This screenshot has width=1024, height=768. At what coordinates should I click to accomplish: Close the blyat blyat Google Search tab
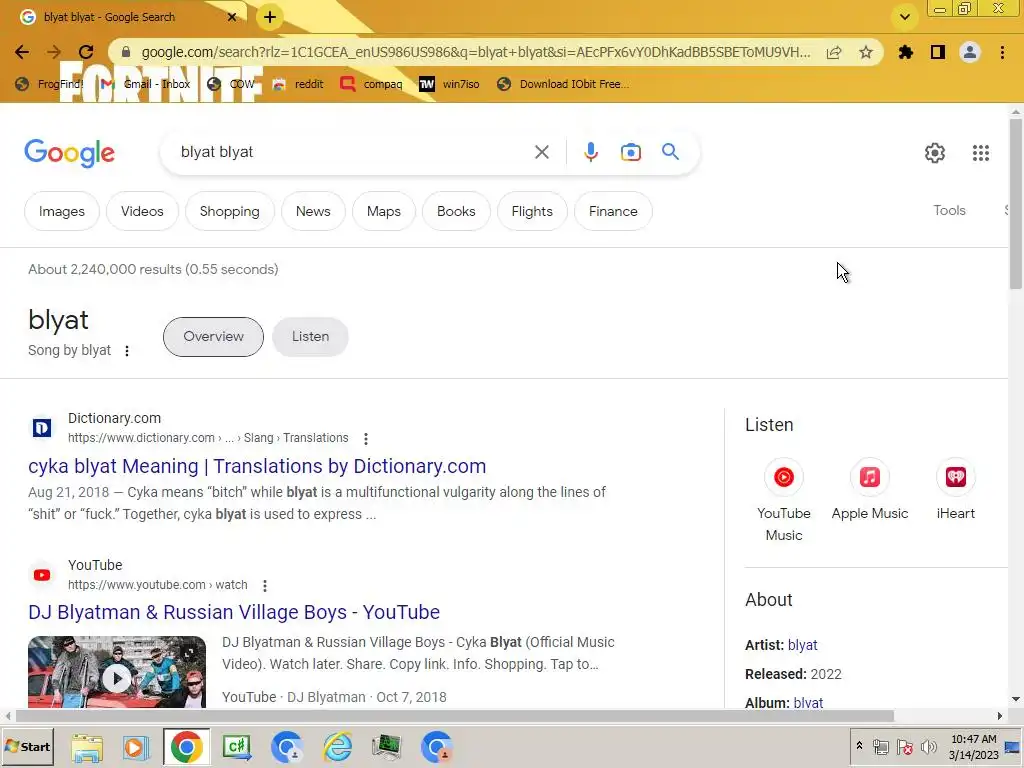click(x=232, y=17)
